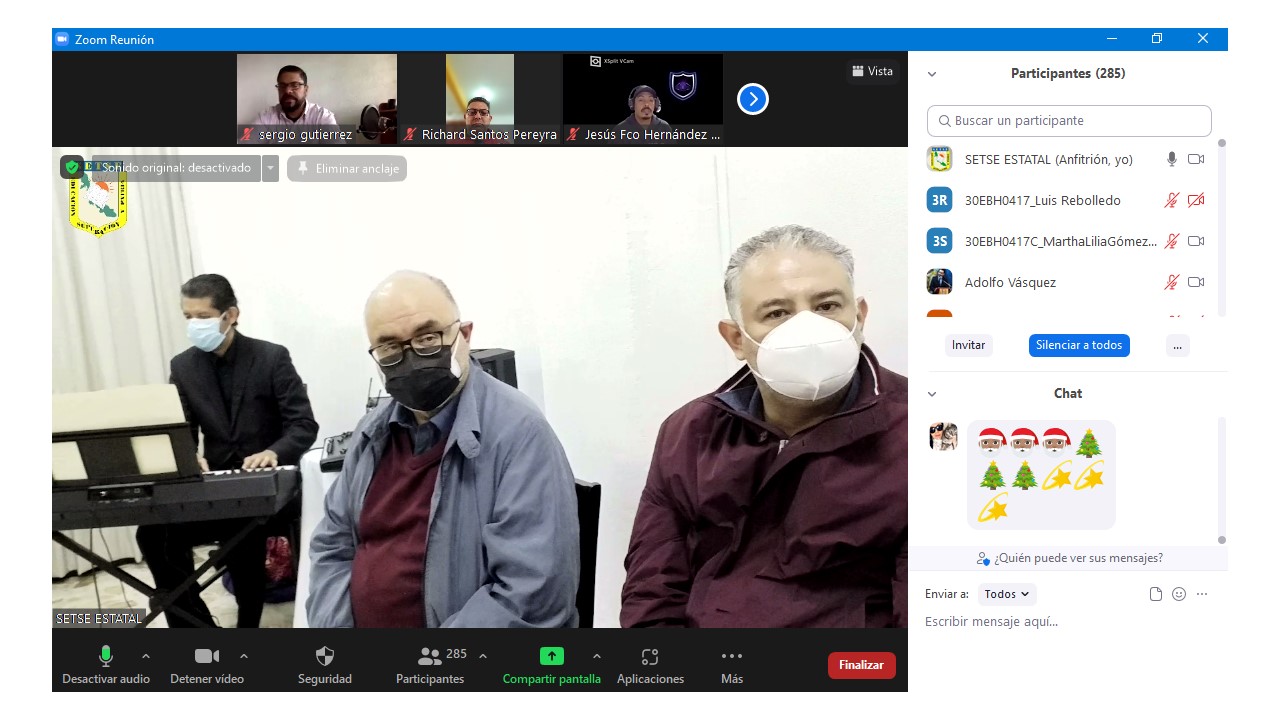Toggle the Participantes panel button

(430, 664)
